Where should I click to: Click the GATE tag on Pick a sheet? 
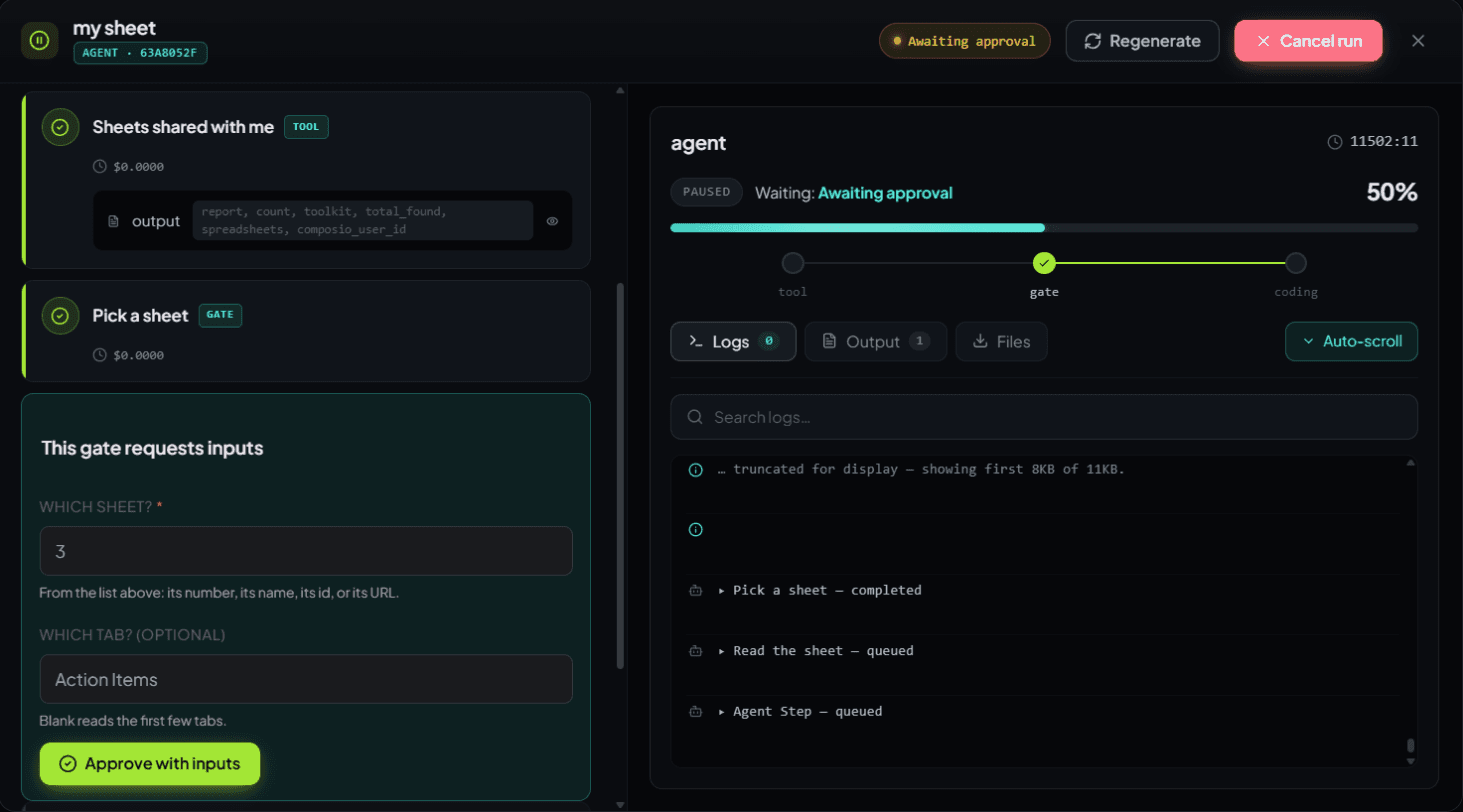[x=220, y=315]
